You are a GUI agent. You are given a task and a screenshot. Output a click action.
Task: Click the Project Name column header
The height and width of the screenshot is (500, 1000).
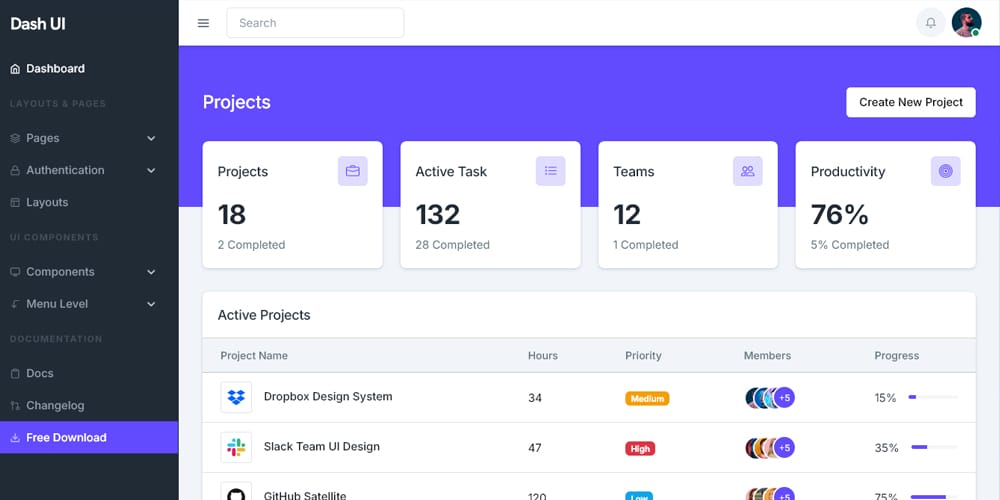tap(254, 356)
